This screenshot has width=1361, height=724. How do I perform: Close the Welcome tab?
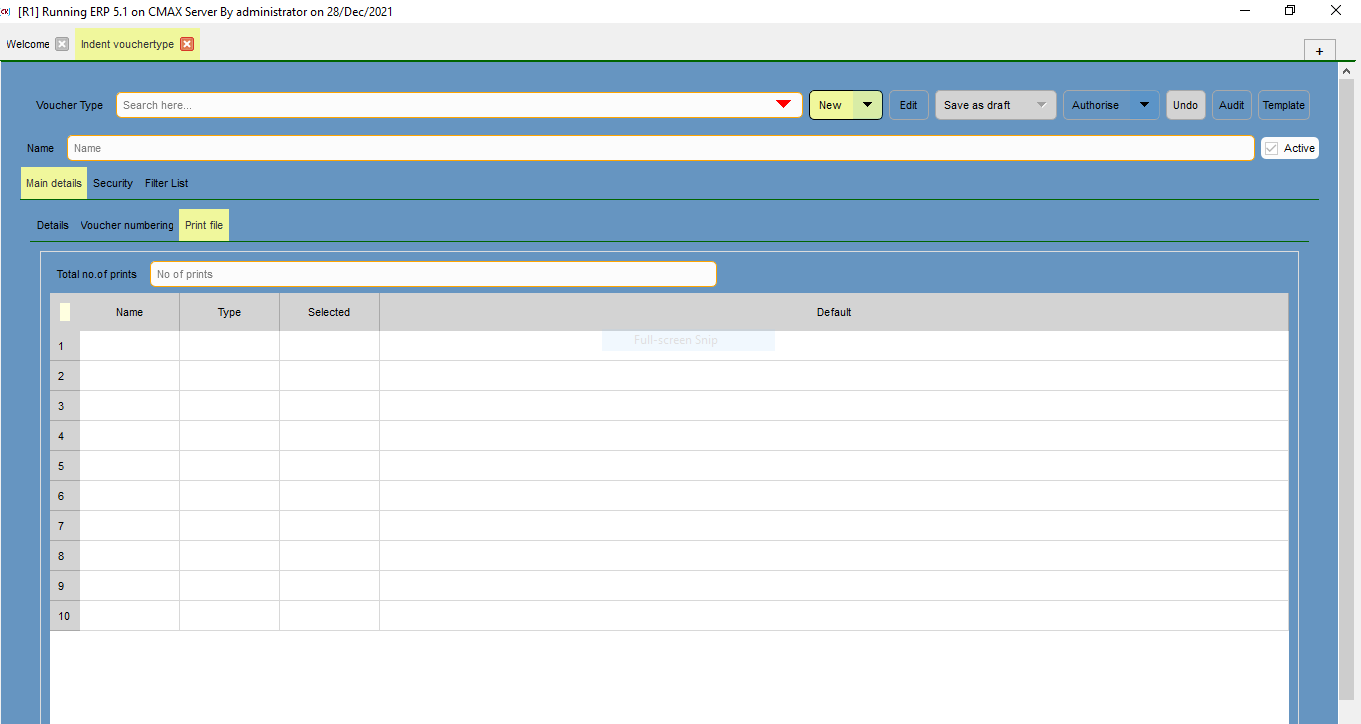tap(62, 44)
